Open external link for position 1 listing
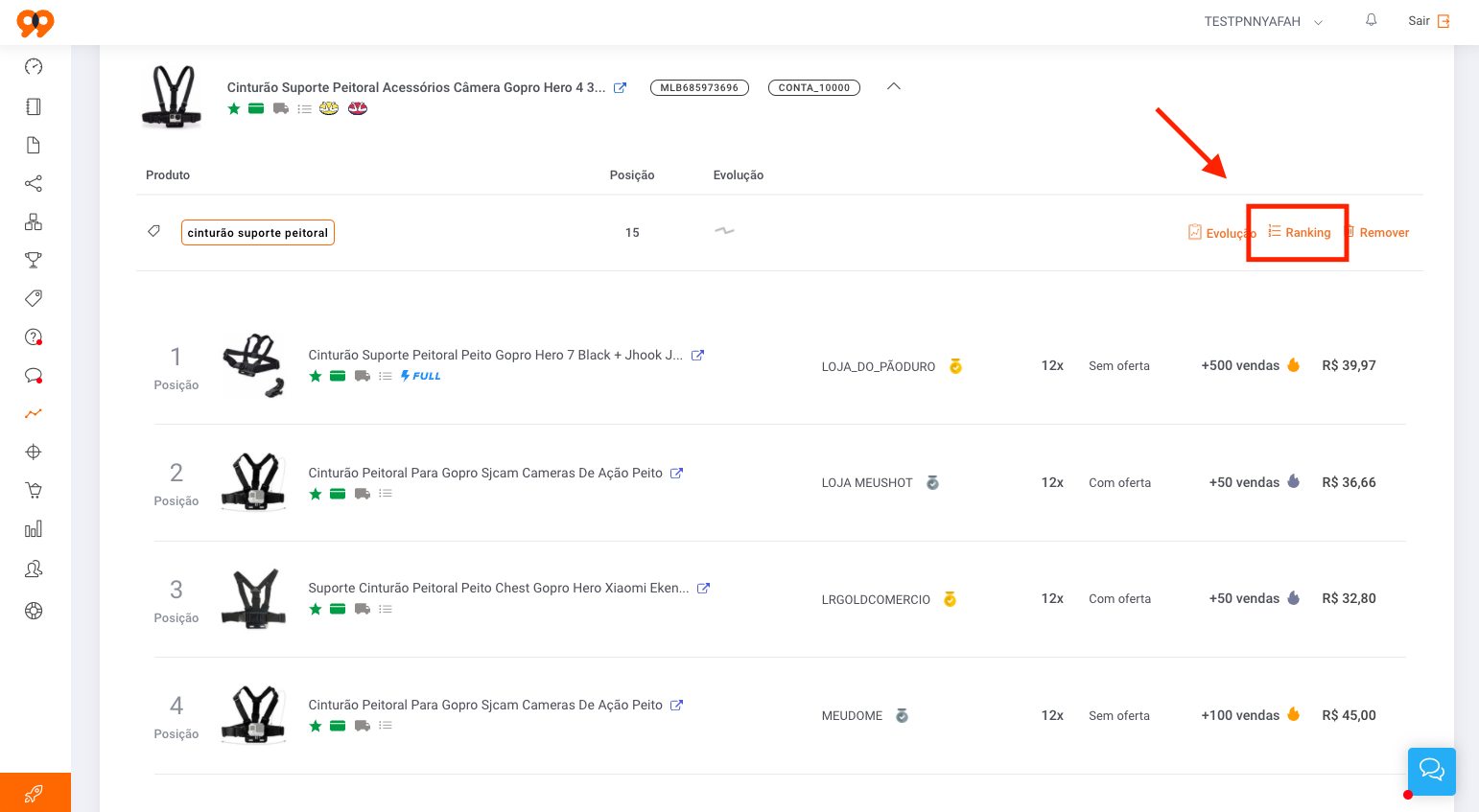The height and width of the screenshot is (812, 1479). [x=698, y=355]
